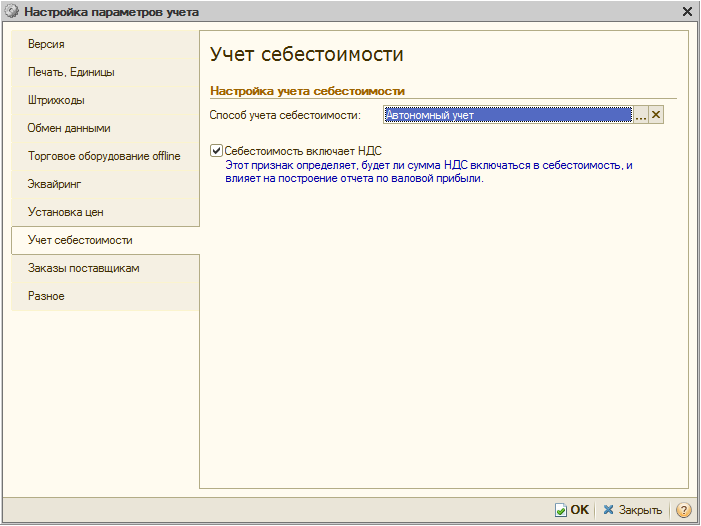Open the help question mark icon
This screenshot has width=701, height=526.
(684, 510)
